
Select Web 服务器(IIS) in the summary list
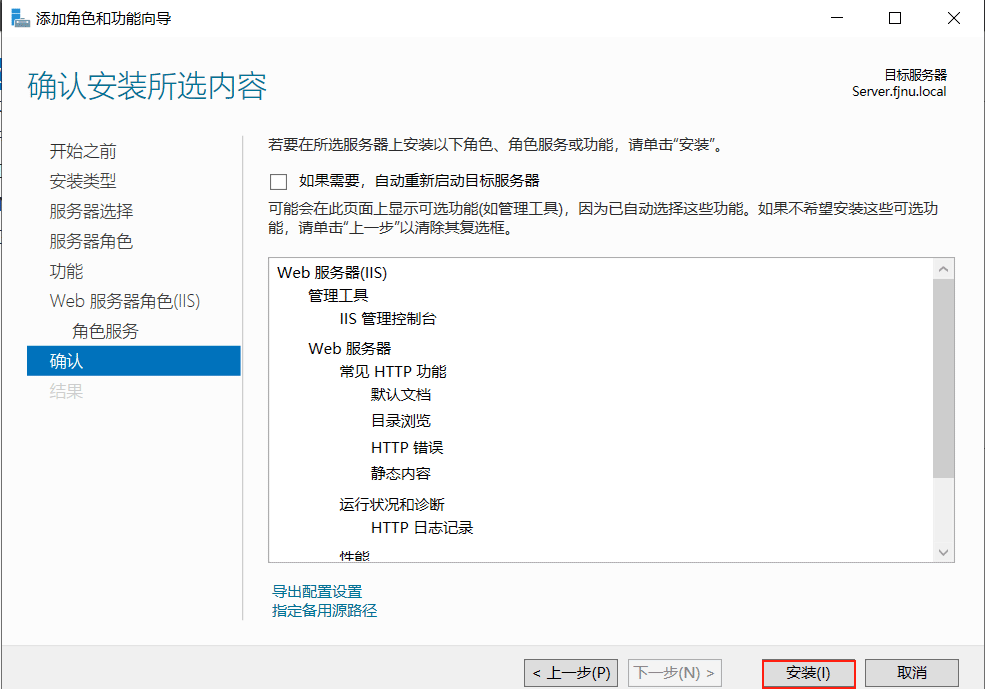pyautogui.click(x=334, y=272)
